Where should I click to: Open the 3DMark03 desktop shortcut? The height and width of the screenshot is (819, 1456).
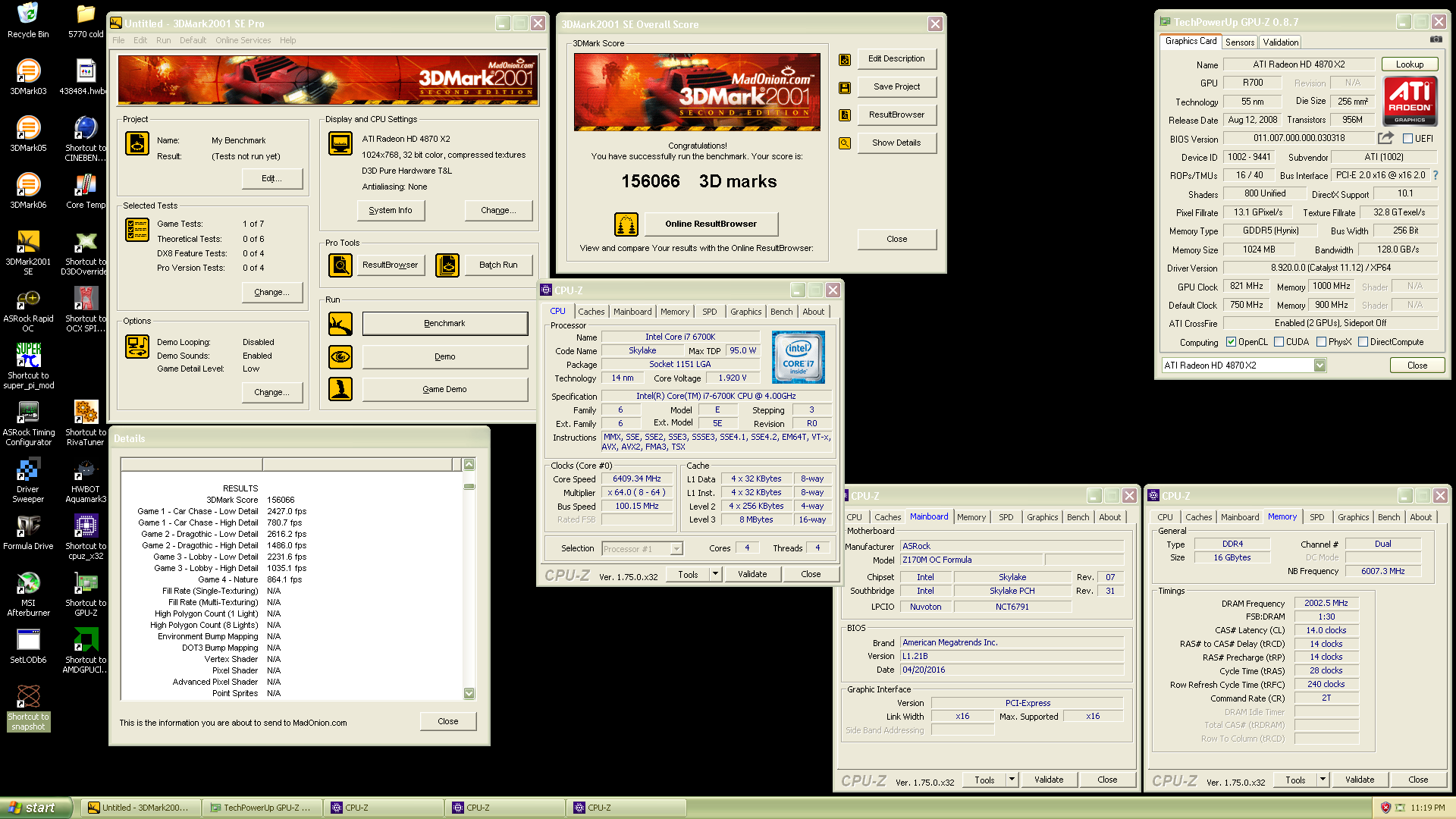click(x=28, y=77)
